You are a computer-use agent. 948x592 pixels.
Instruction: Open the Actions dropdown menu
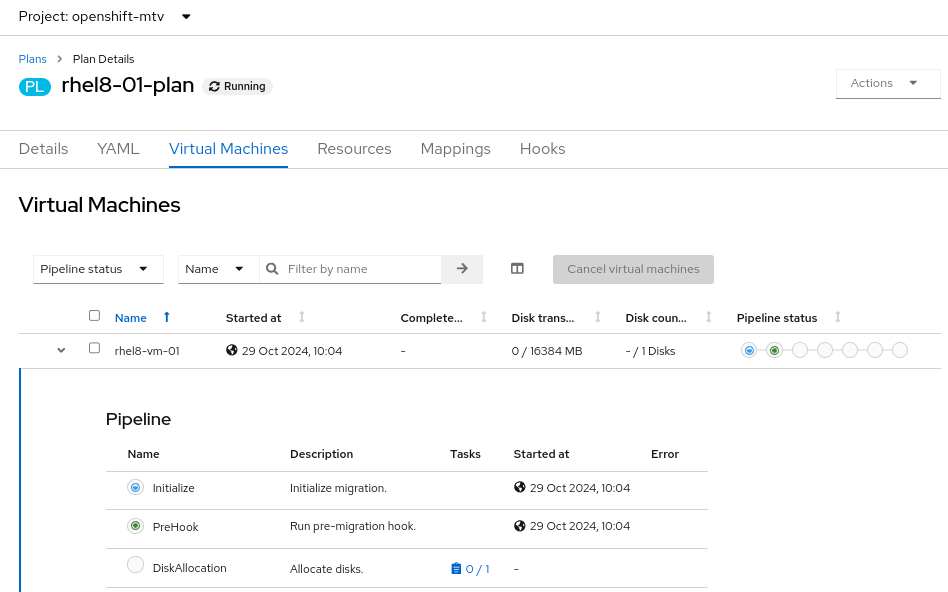coord(888,83)
